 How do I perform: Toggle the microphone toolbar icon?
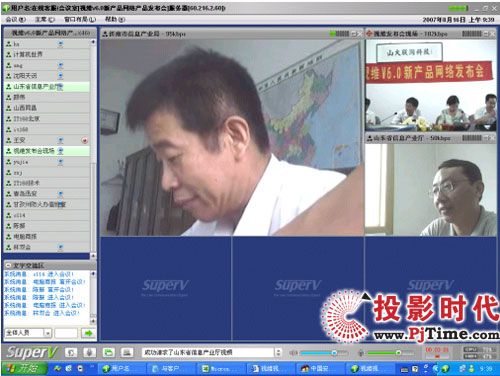[x=89, y=352]
